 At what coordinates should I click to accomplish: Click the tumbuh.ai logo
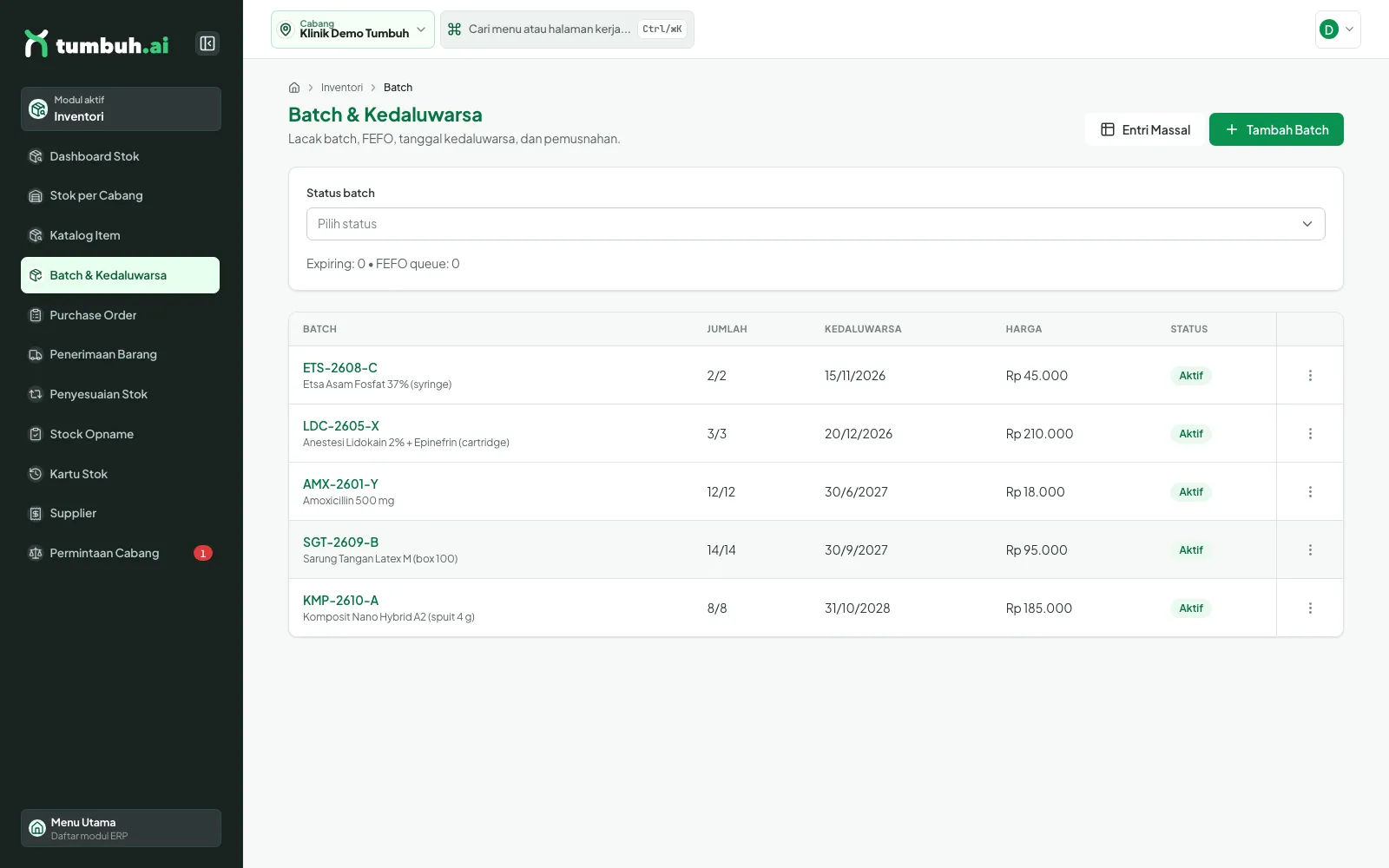[x=96, y=43]
